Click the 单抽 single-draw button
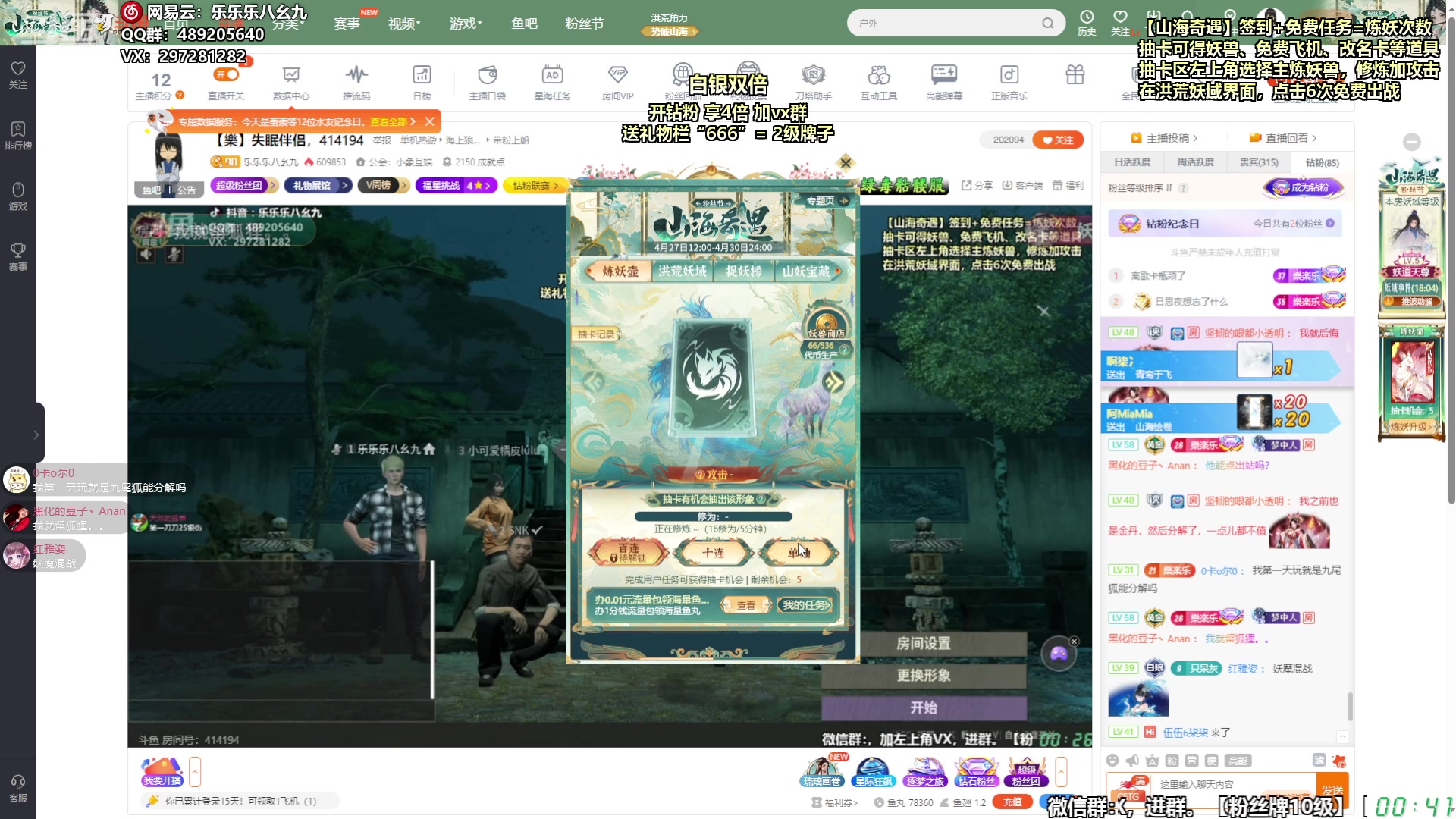1456x819 pixels. pyautogui.click(x=799, y=553)
